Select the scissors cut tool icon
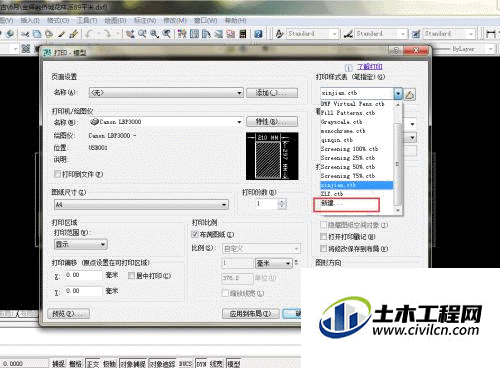500x368 pixels. point(24,34)
